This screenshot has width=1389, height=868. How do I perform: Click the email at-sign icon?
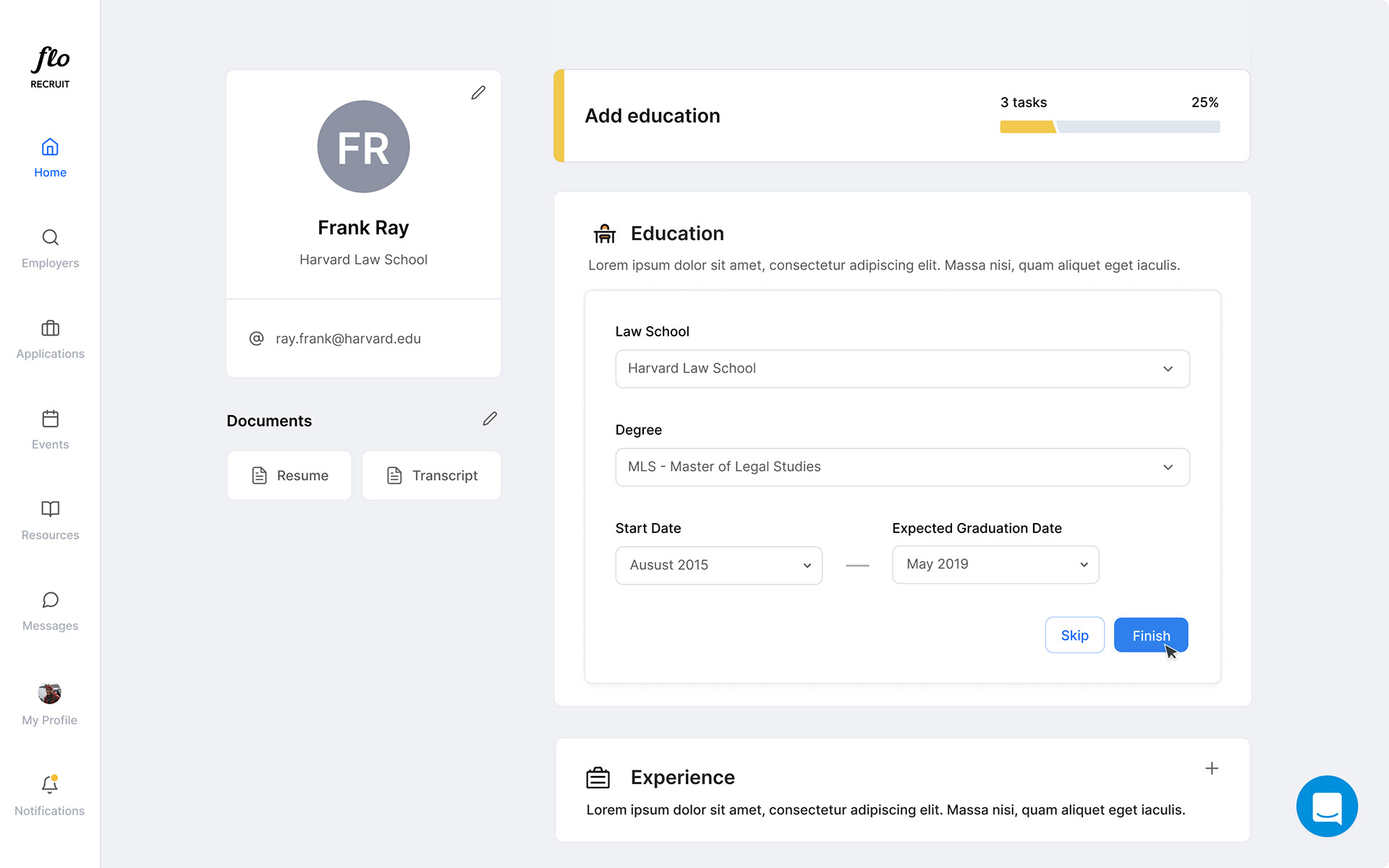coord(256,339)
